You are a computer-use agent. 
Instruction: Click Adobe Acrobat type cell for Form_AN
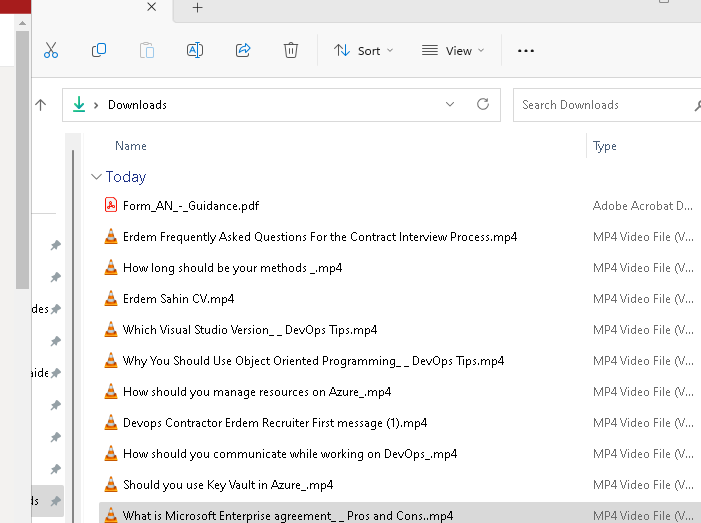click(x=642, y=206)
